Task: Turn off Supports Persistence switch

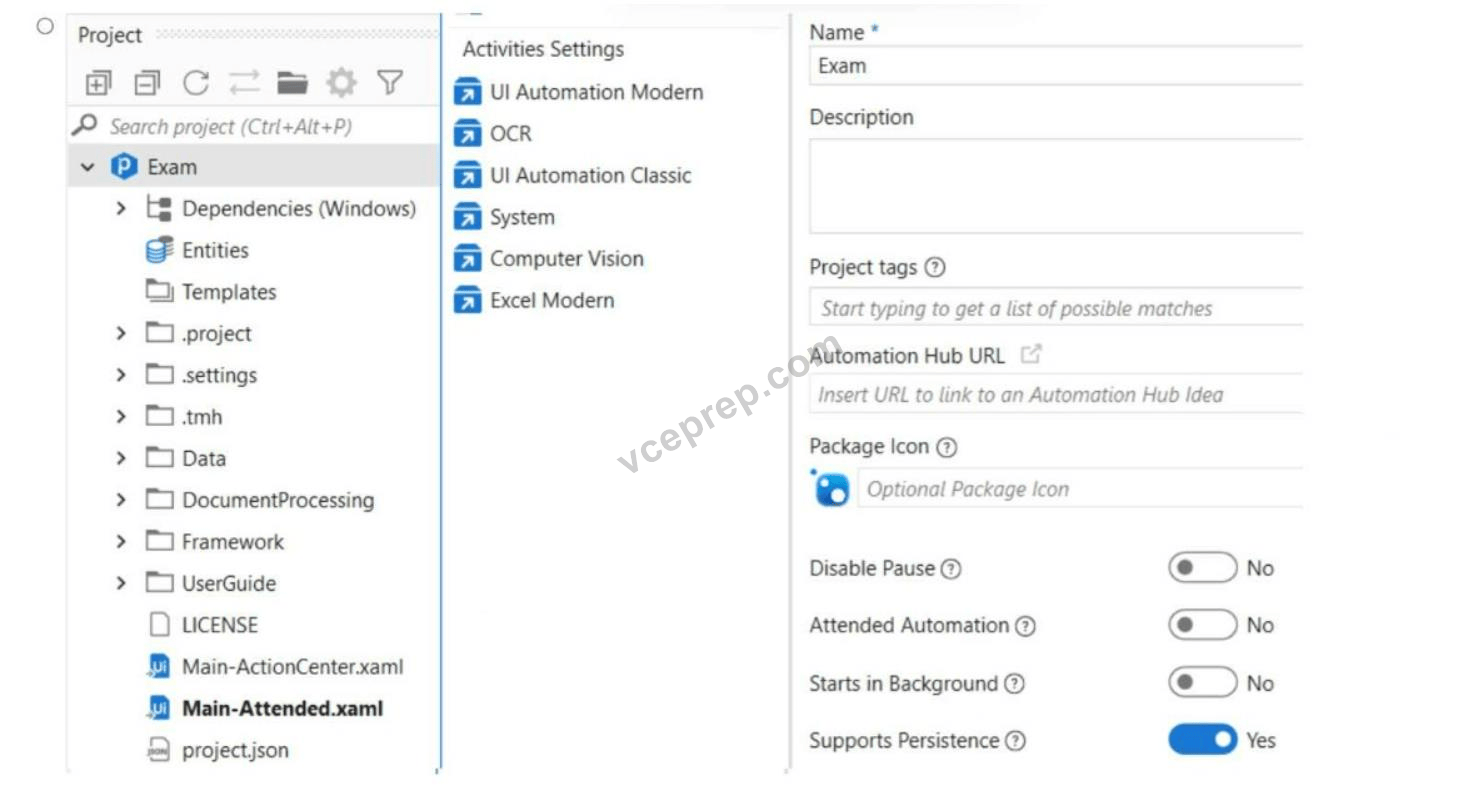Action: pos(1202,740)
